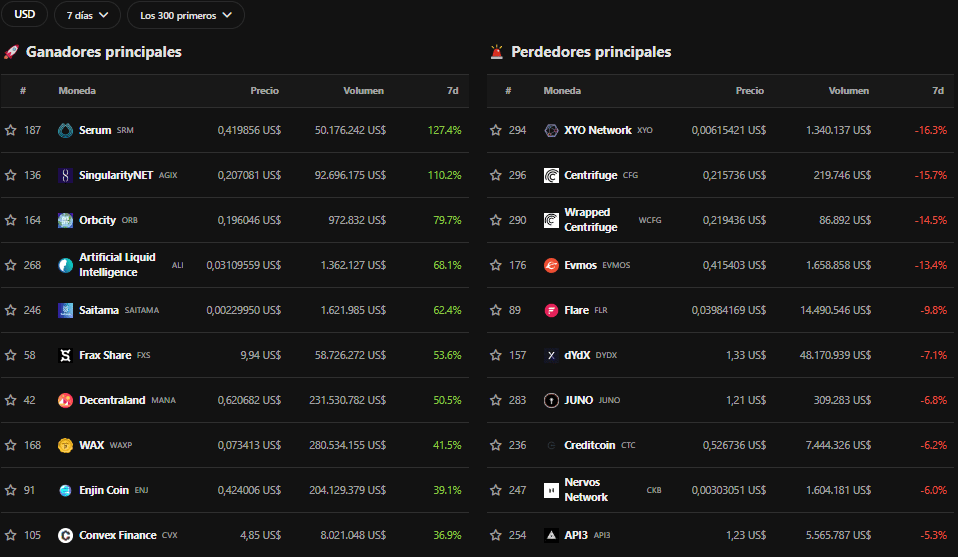
Task: Sort losers by Volumen column
Action: pyautogui.click(x=849, y=91)
